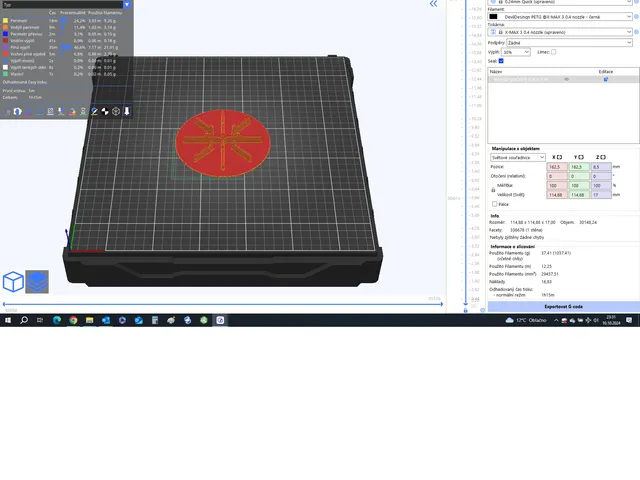Open filament preset settings gear icon
This screenshot has height=480, width=640.
(636, 17)
